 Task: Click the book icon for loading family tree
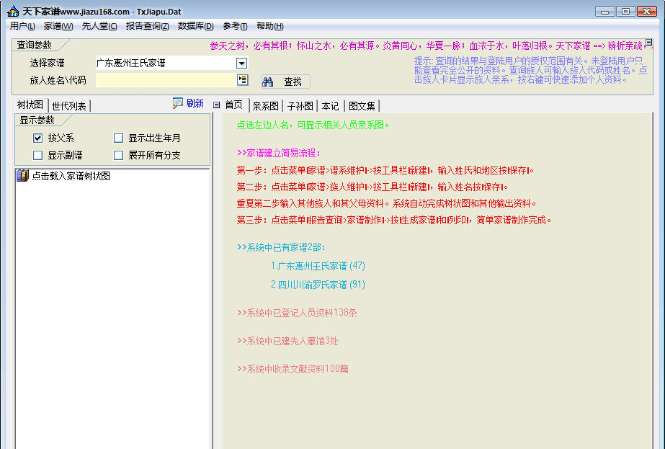click(x=22, y=175)
